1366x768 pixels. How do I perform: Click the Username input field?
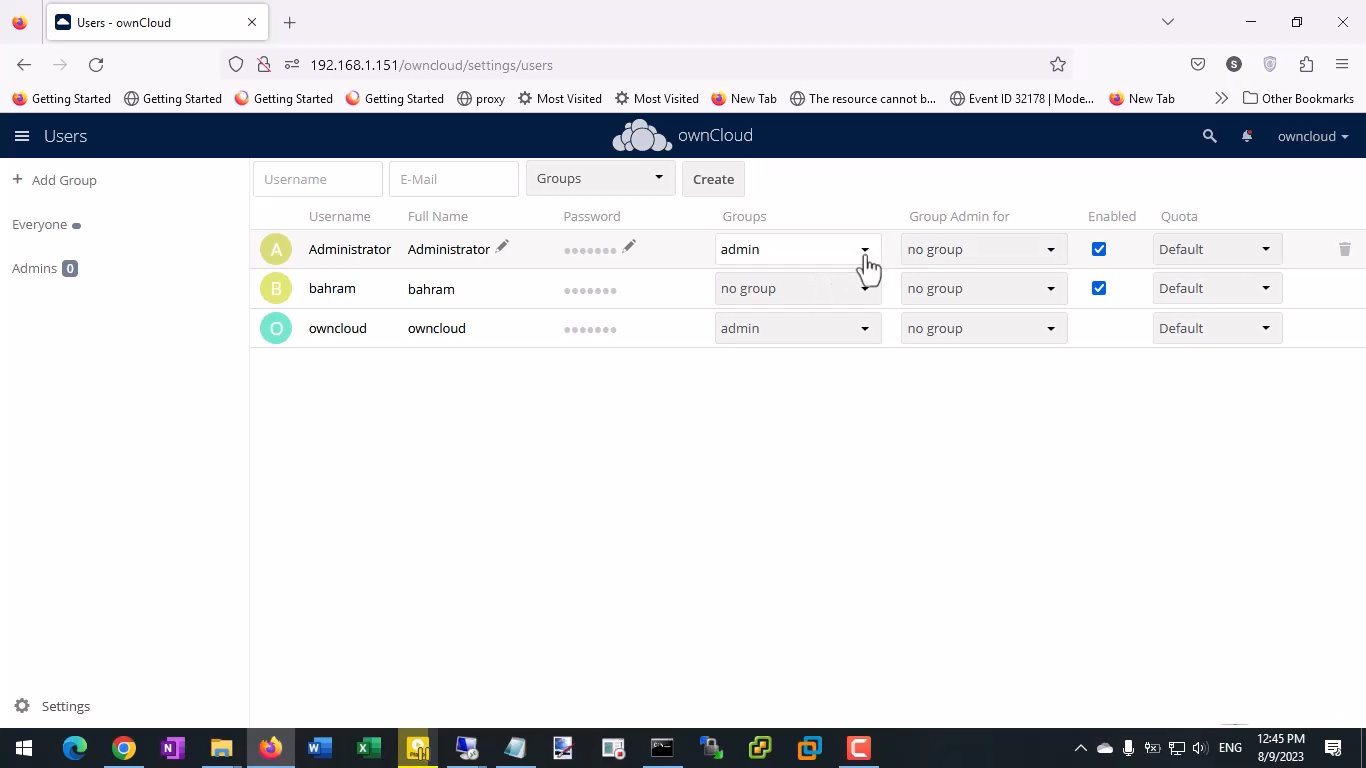tap(318, 179)
